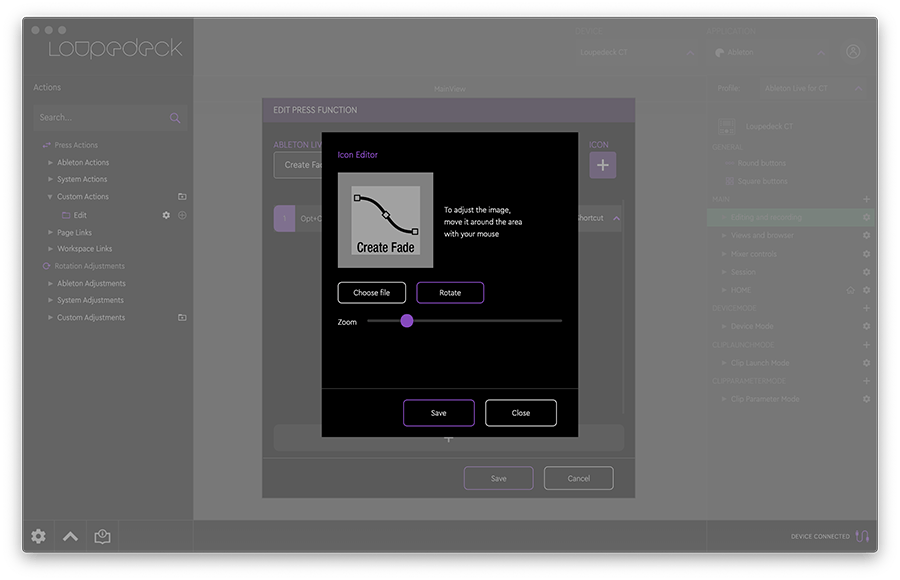Collapse the Shortcut section chevron

[617, 217]
